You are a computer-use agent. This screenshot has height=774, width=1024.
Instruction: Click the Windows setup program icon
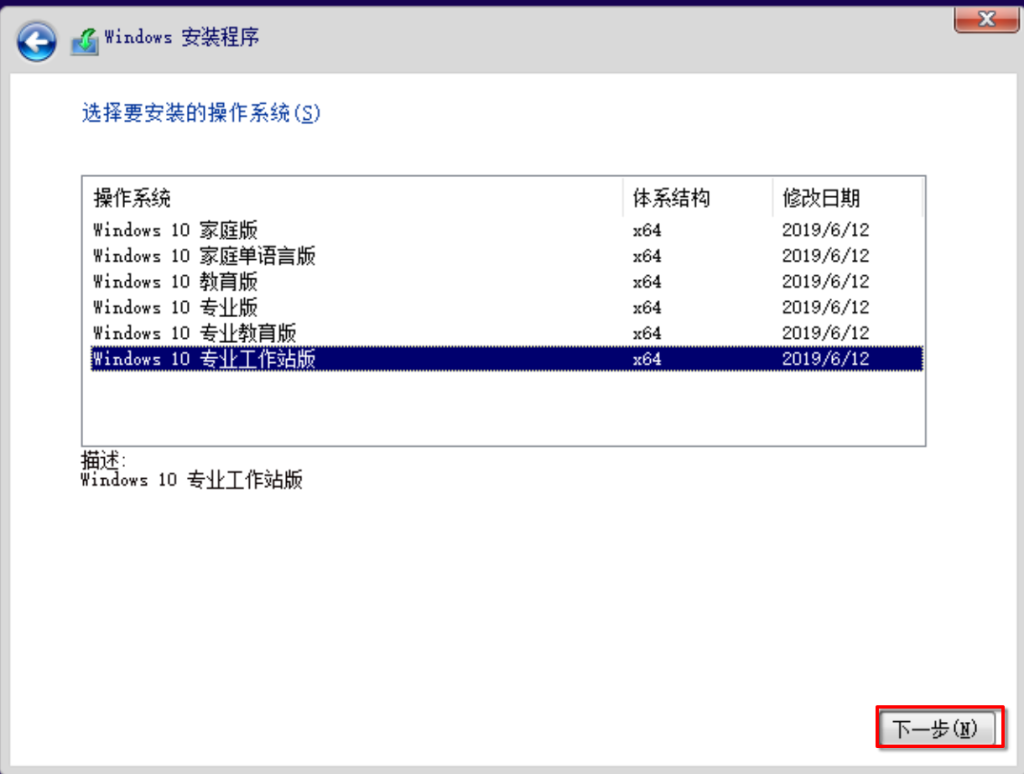coord(85,41)
